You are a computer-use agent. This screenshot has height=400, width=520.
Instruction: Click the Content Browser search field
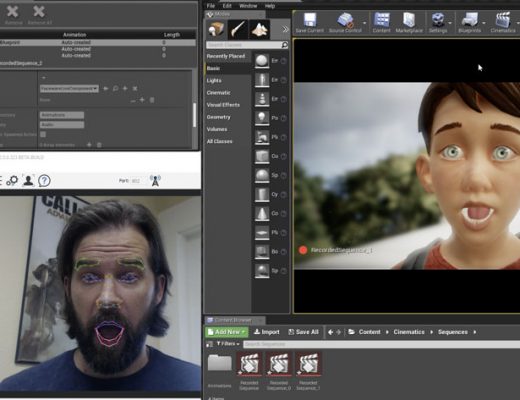[x=382, y=344]
